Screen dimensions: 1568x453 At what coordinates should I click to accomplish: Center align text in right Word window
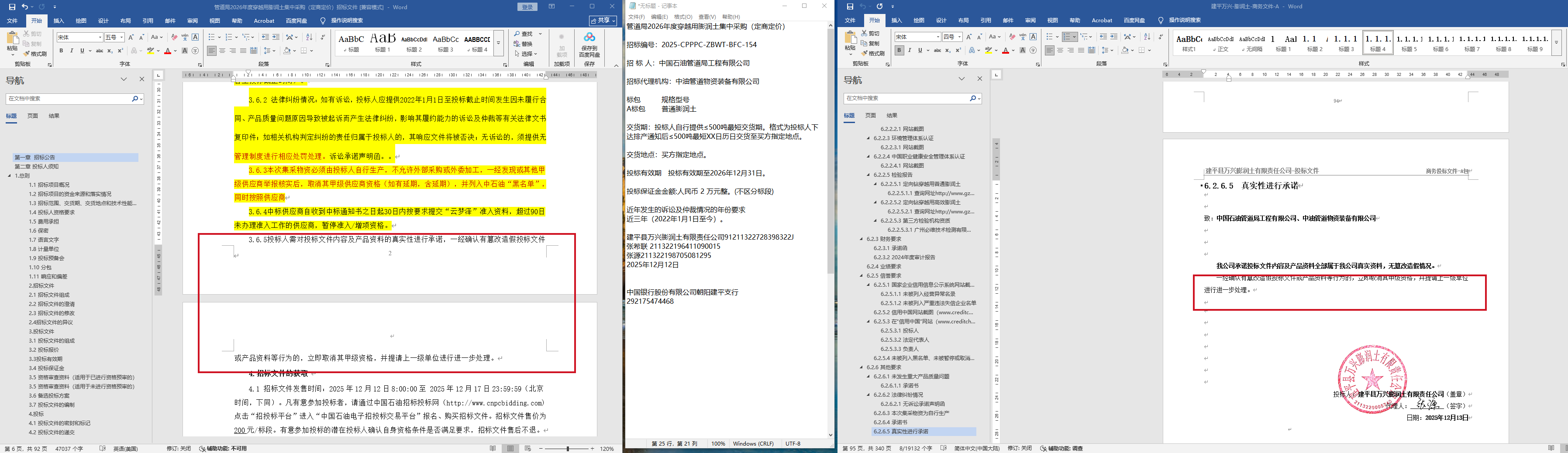[1060, 51]
